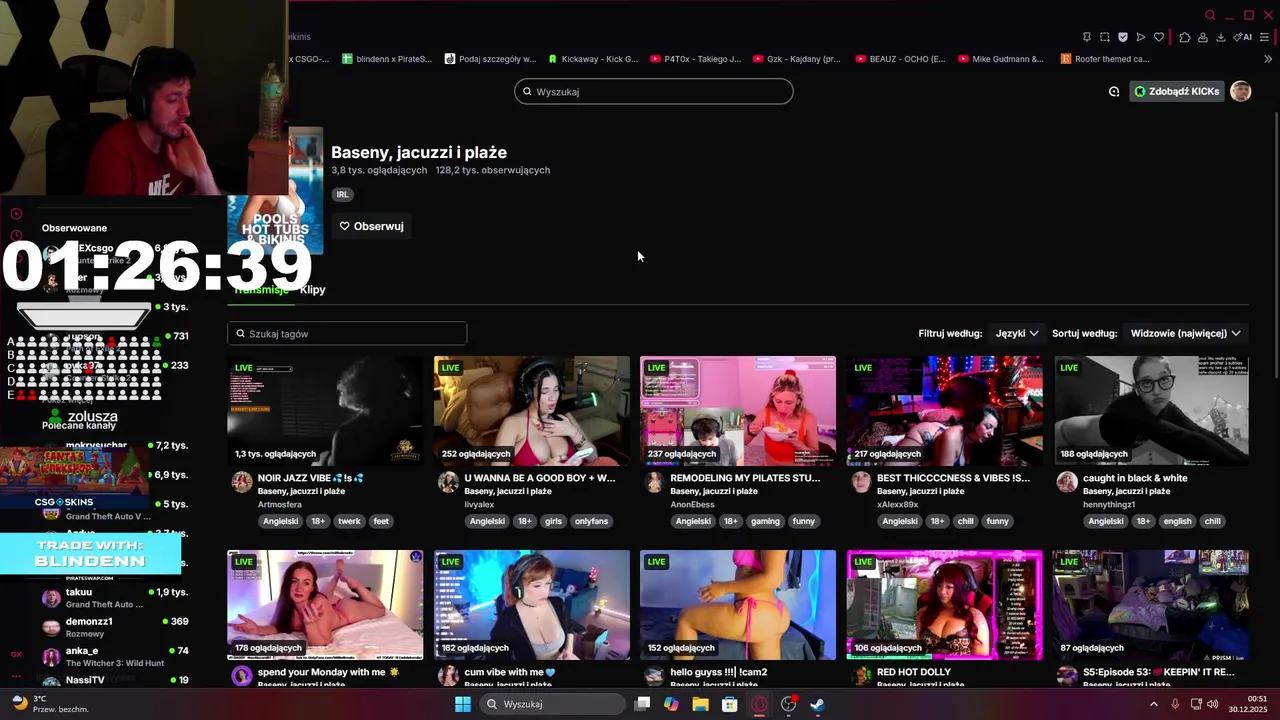Open the Easy Setup menu icon
1280x720 pixels.
point(1265,37)
